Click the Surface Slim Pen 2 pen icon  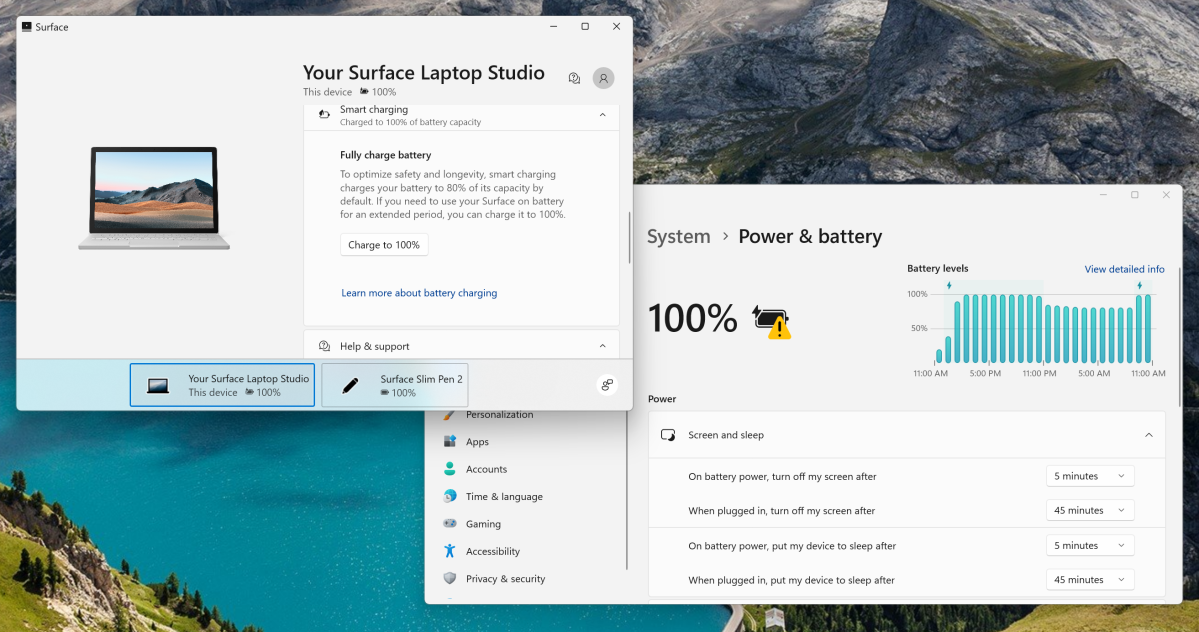tap(350, 385)
